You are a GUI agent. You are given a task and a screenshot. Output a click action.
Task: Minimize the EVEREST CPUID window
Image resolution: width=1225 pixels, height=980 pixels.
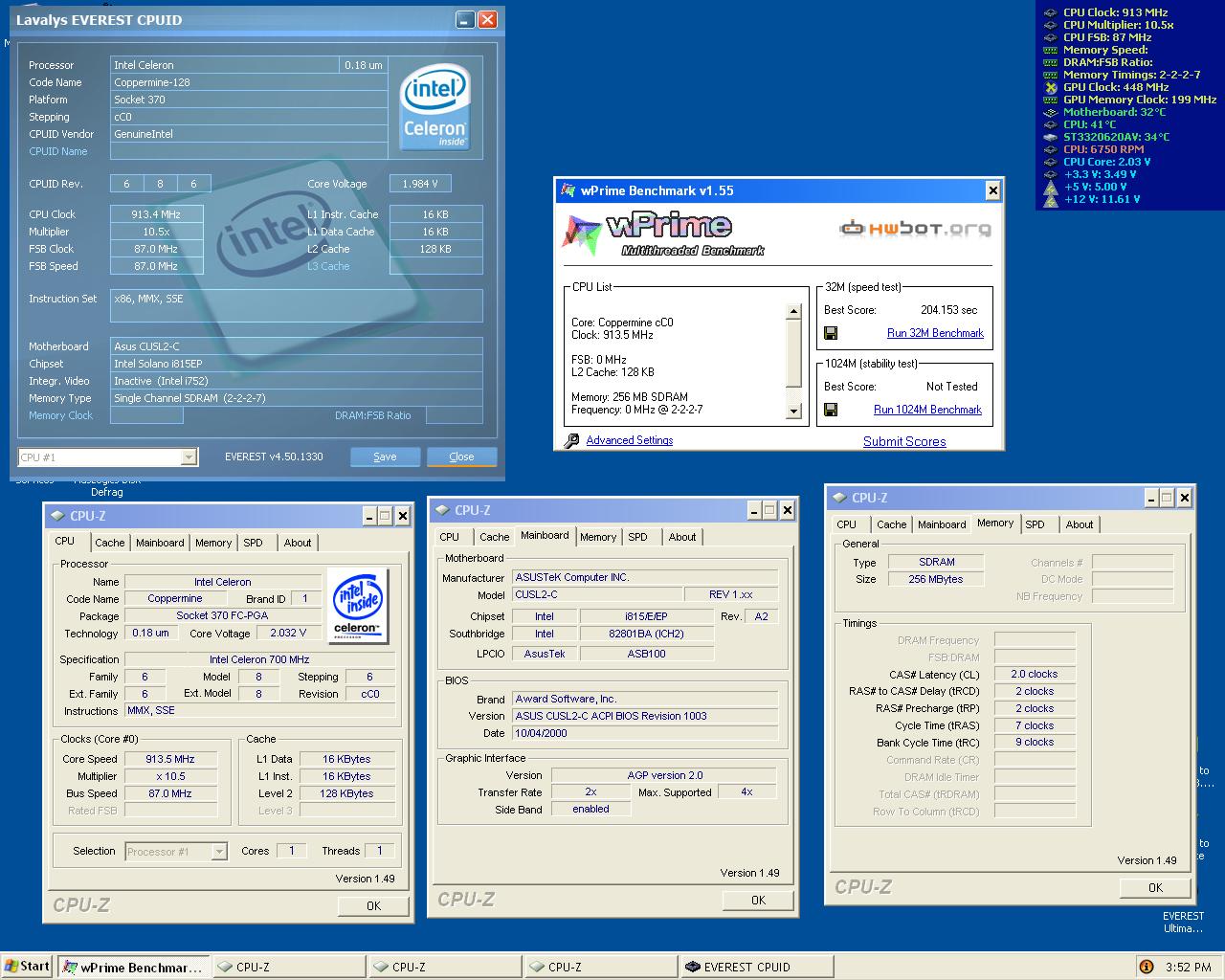tap(465, 19)
